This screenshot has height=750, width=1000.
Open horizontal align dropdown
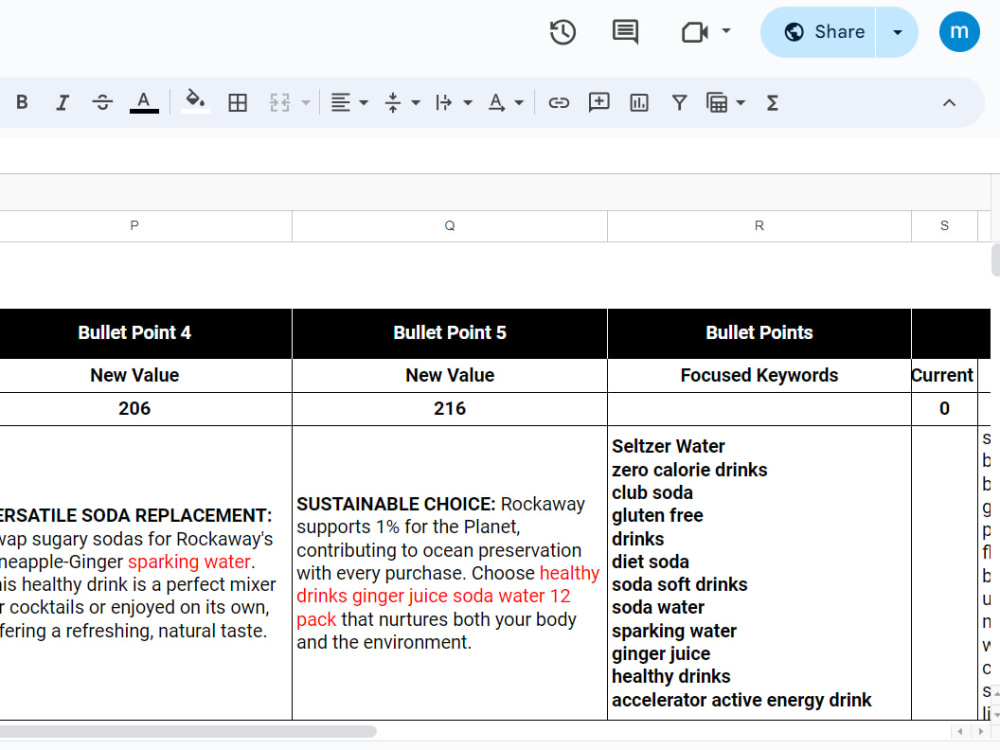349,103
